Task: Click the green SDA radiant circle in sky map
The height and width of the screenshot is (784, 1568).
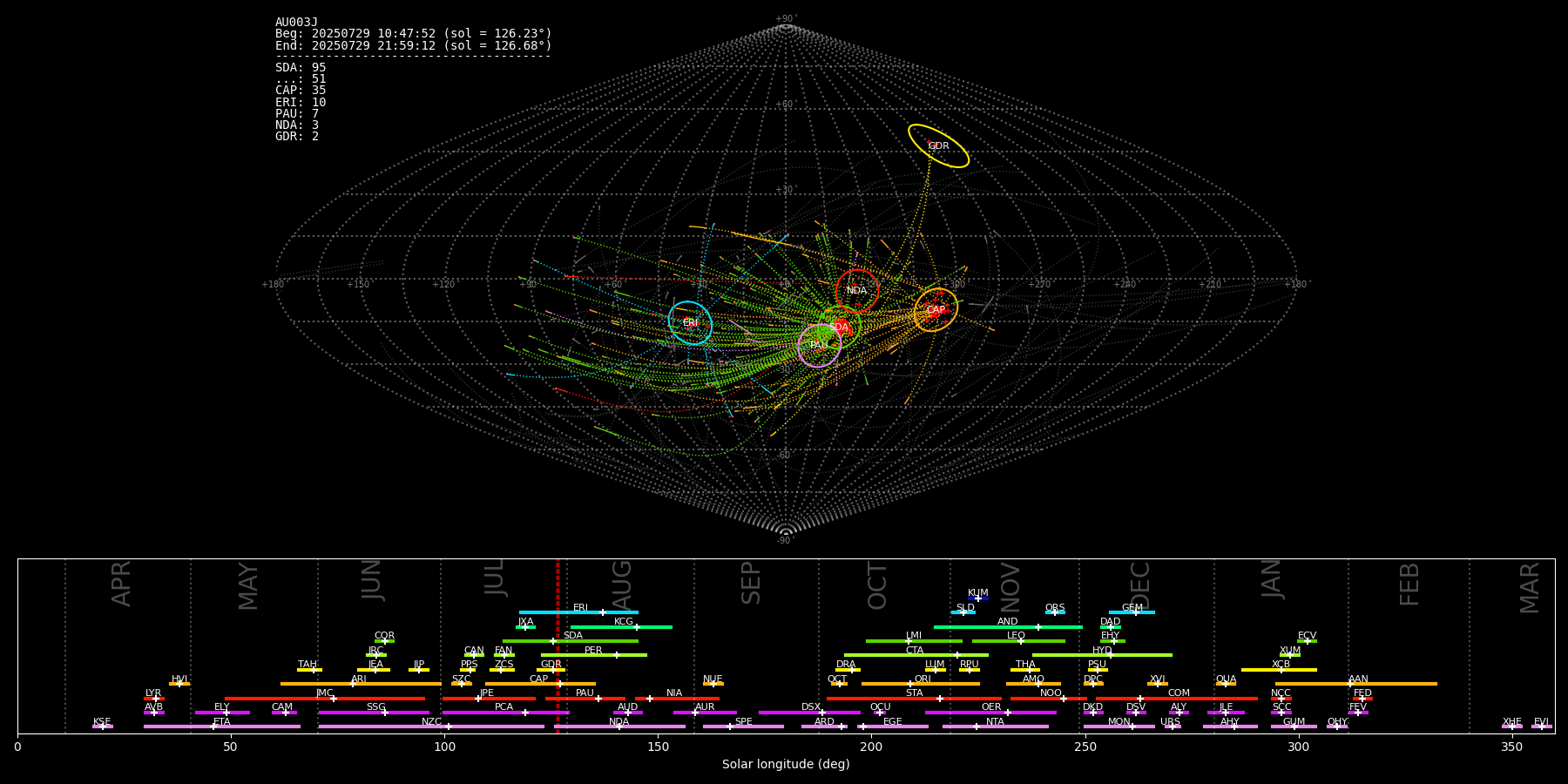Action: [x=840, y=327]
